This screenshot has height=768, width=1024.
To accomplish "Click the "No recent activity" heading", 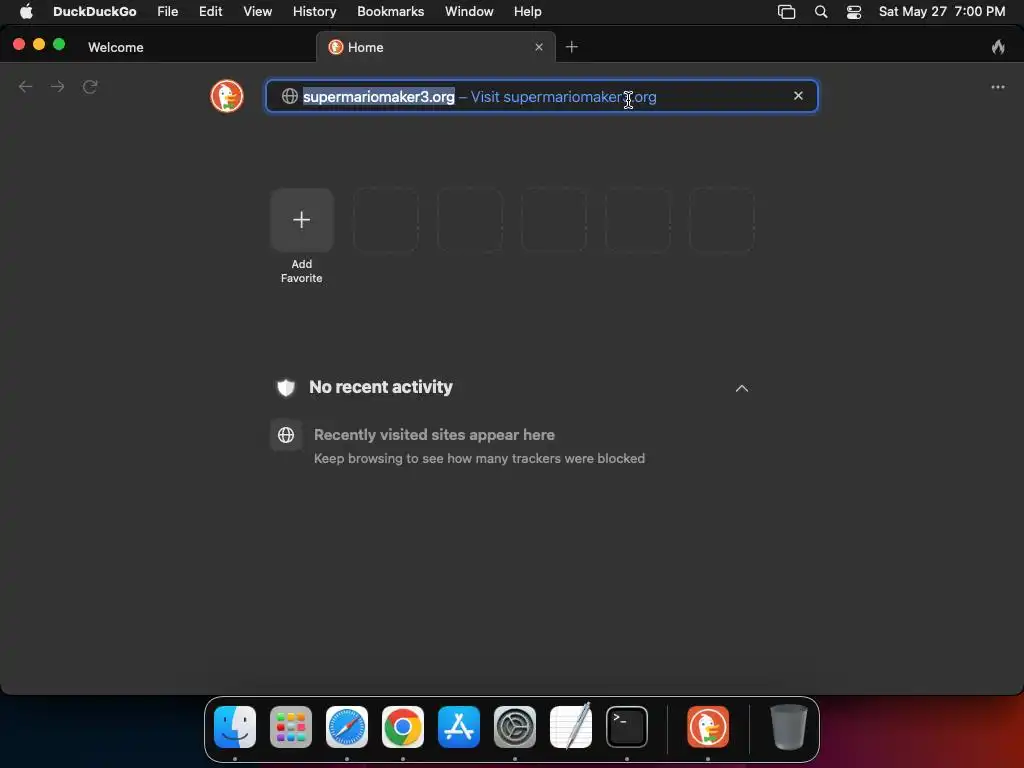I will tap(381, 387).
